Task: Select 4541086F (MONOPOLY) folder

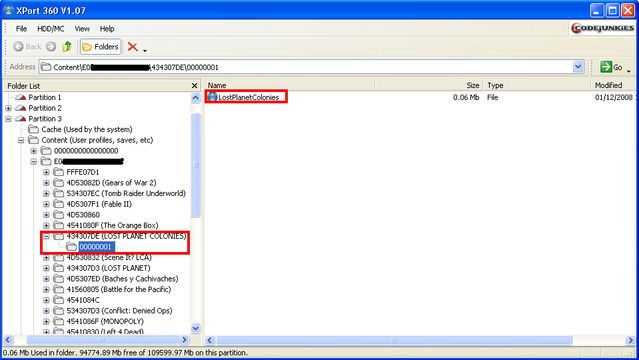Action: [105, 321]
